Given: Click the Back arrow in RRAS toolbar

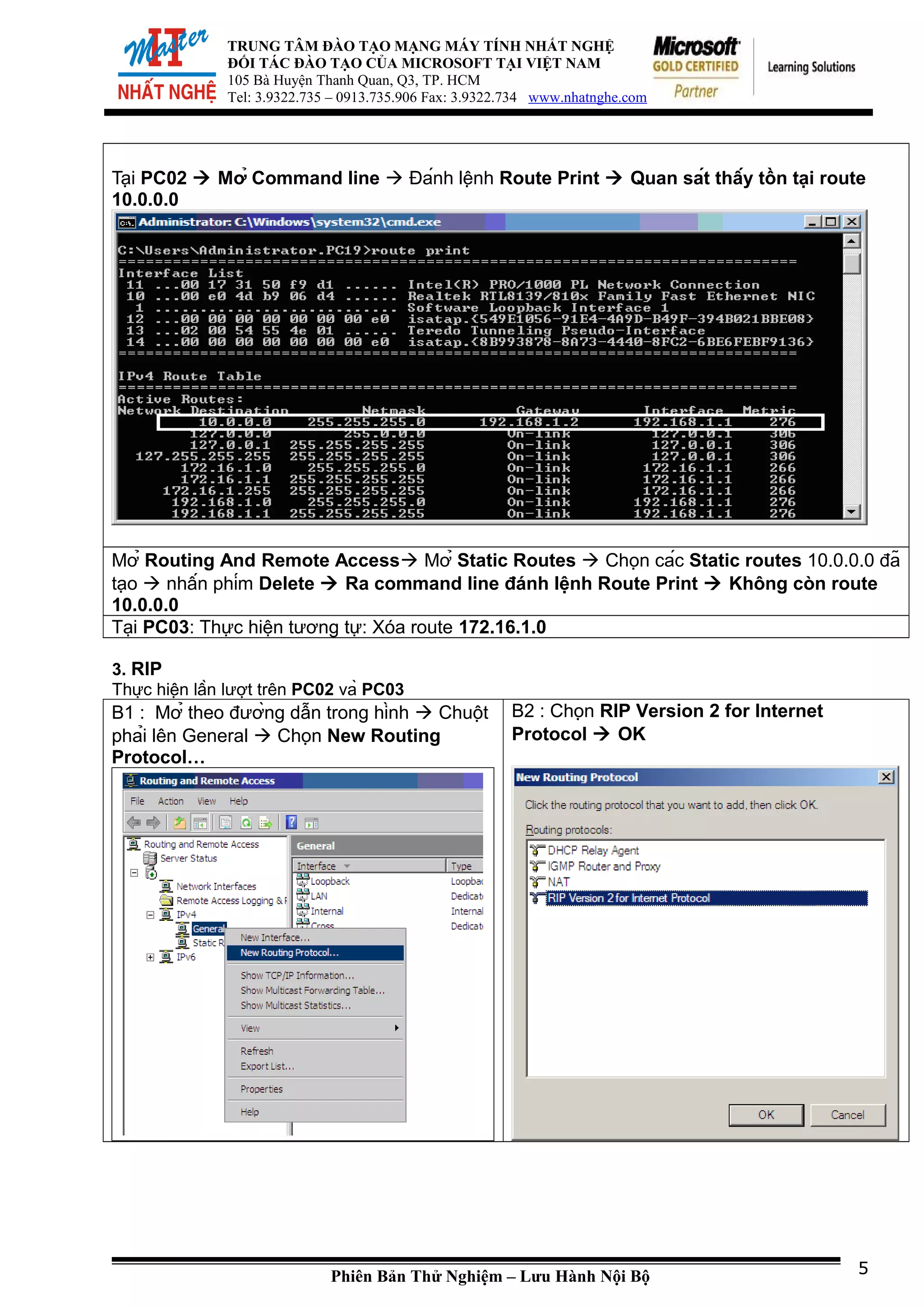Looking at the screenshot, I should coord(134,823).
